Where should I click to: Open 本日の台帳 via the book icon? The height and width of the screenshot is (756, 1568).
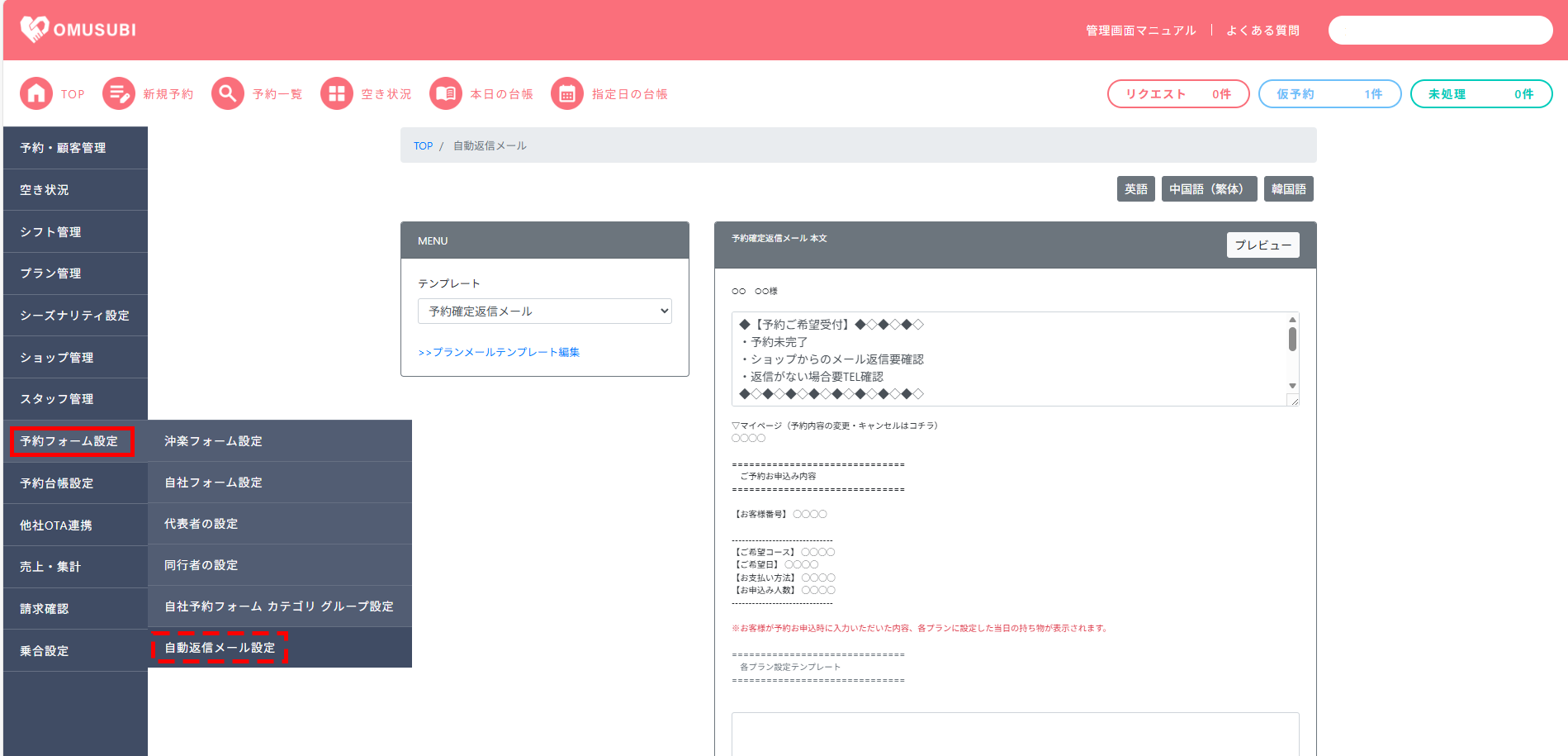(445, 94)
